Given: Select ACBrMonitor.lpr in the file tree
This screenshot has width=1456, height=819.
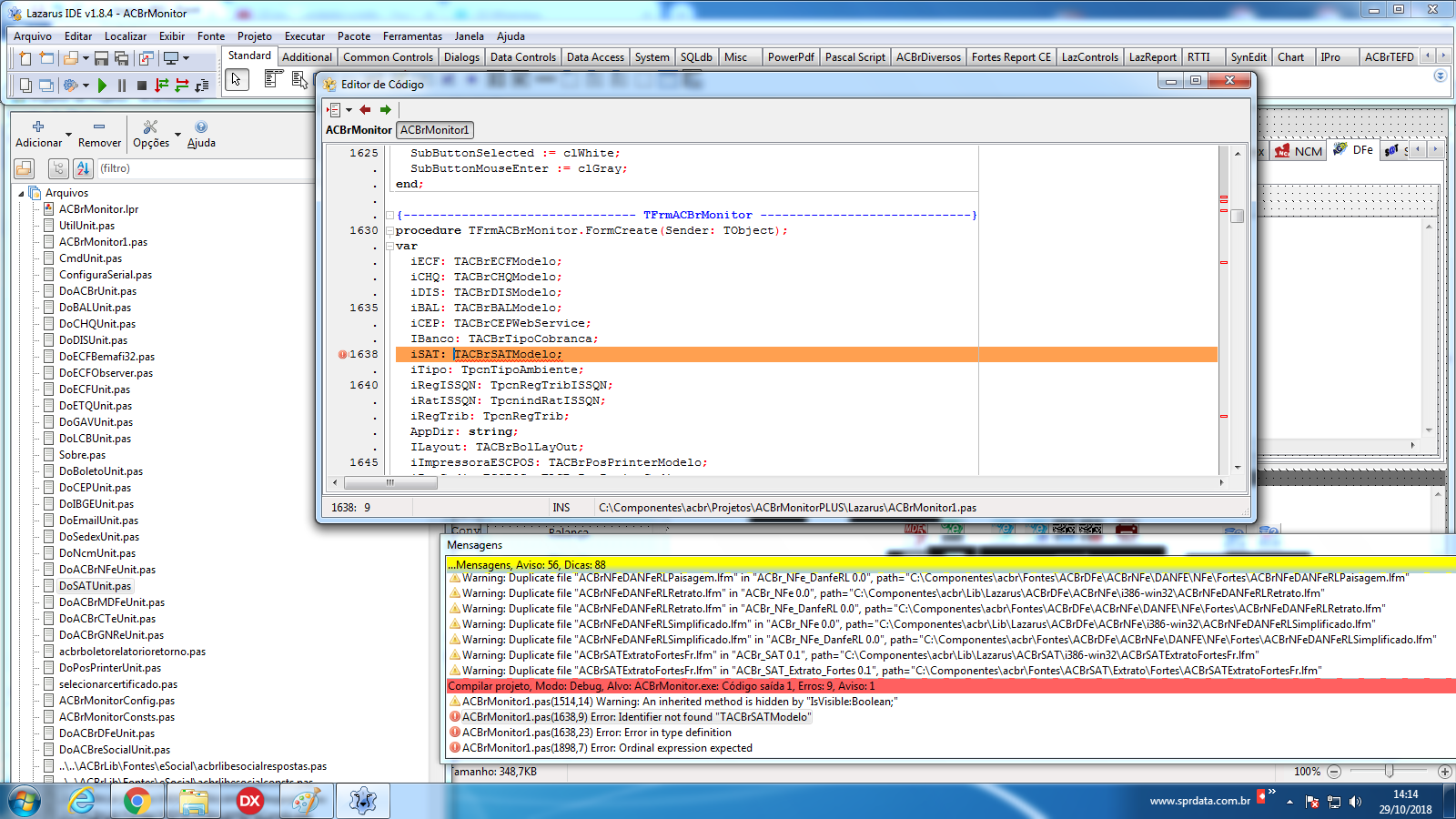Looking at the screenshot, I should click(x=98, y=209).
